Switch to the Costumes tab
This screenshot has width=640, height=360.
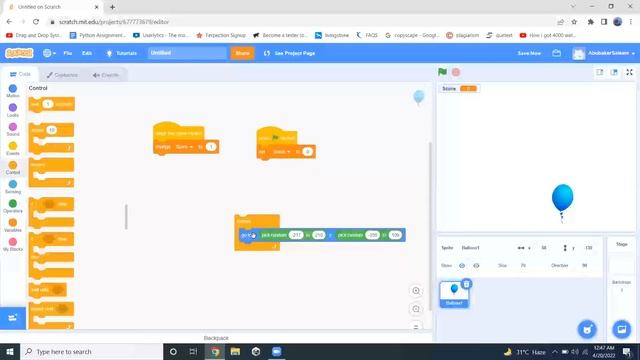coord(62,75)
